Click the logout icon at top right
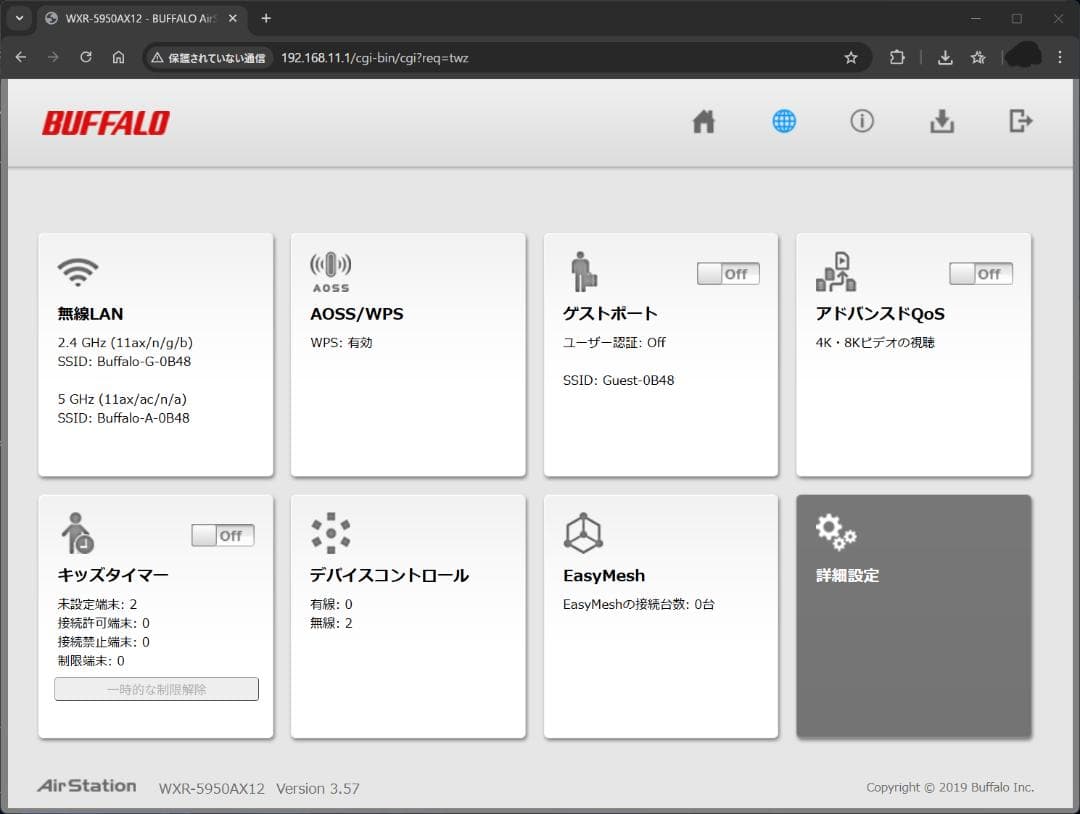 1020,121
